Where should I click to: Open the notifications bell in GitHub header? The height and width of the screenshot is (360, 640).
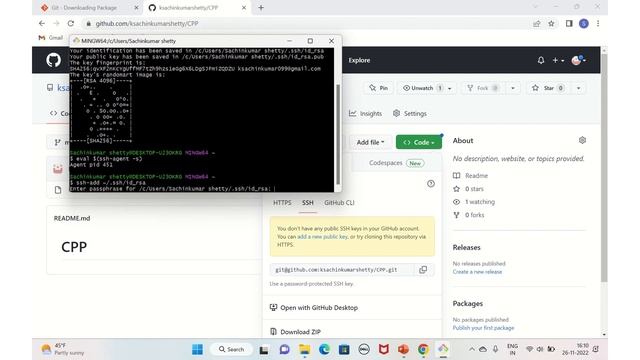[x=541, y=60]
